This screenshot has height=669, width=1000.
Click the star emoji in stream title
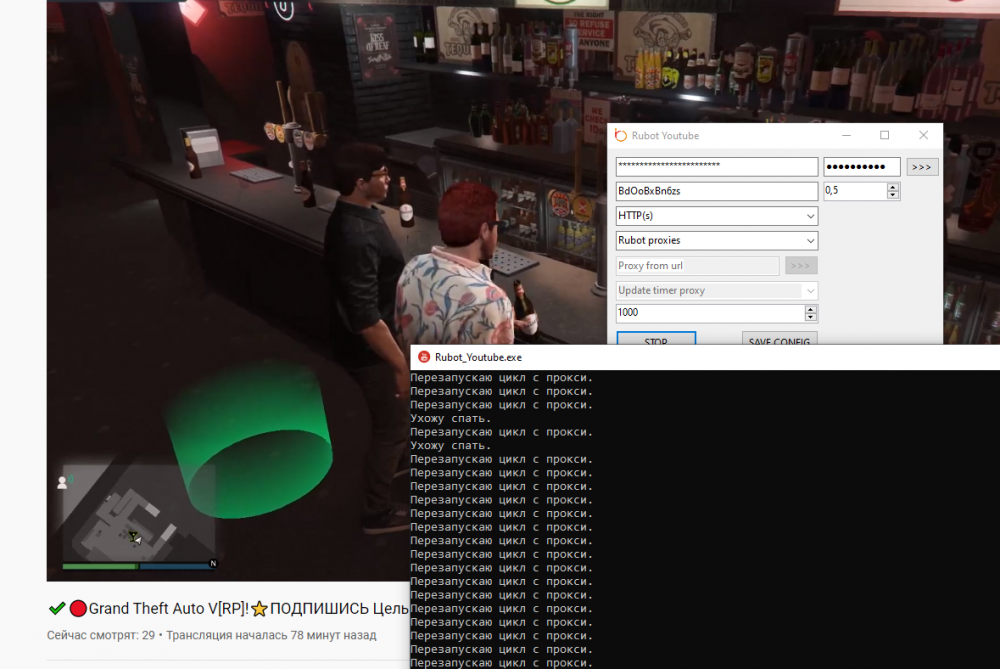point(260,609)
